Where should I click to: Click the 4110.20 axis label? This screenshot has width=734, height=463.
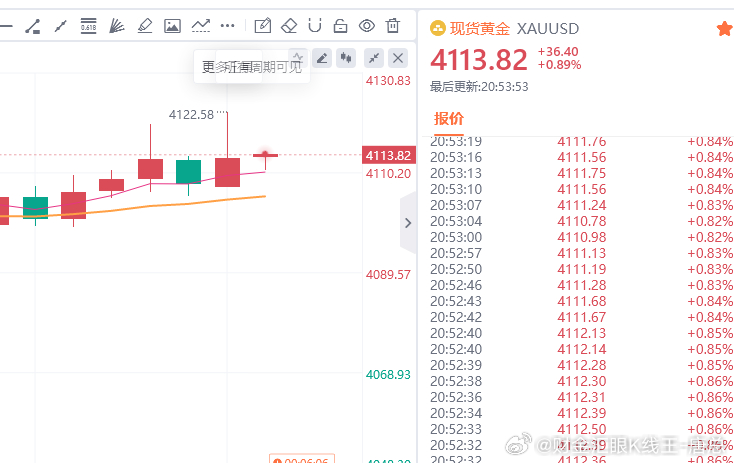[x=388, y=174]
